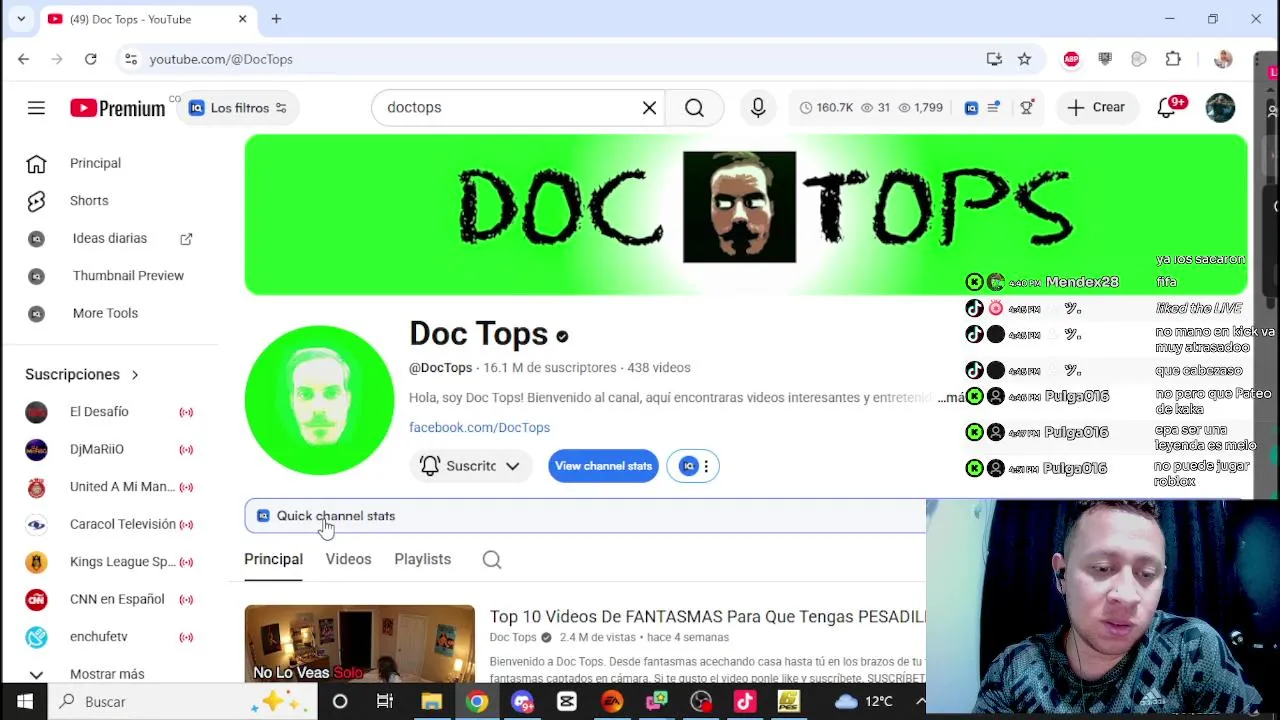
Task: Open Ideas diarias in sidebar
Action: [110, 238]
